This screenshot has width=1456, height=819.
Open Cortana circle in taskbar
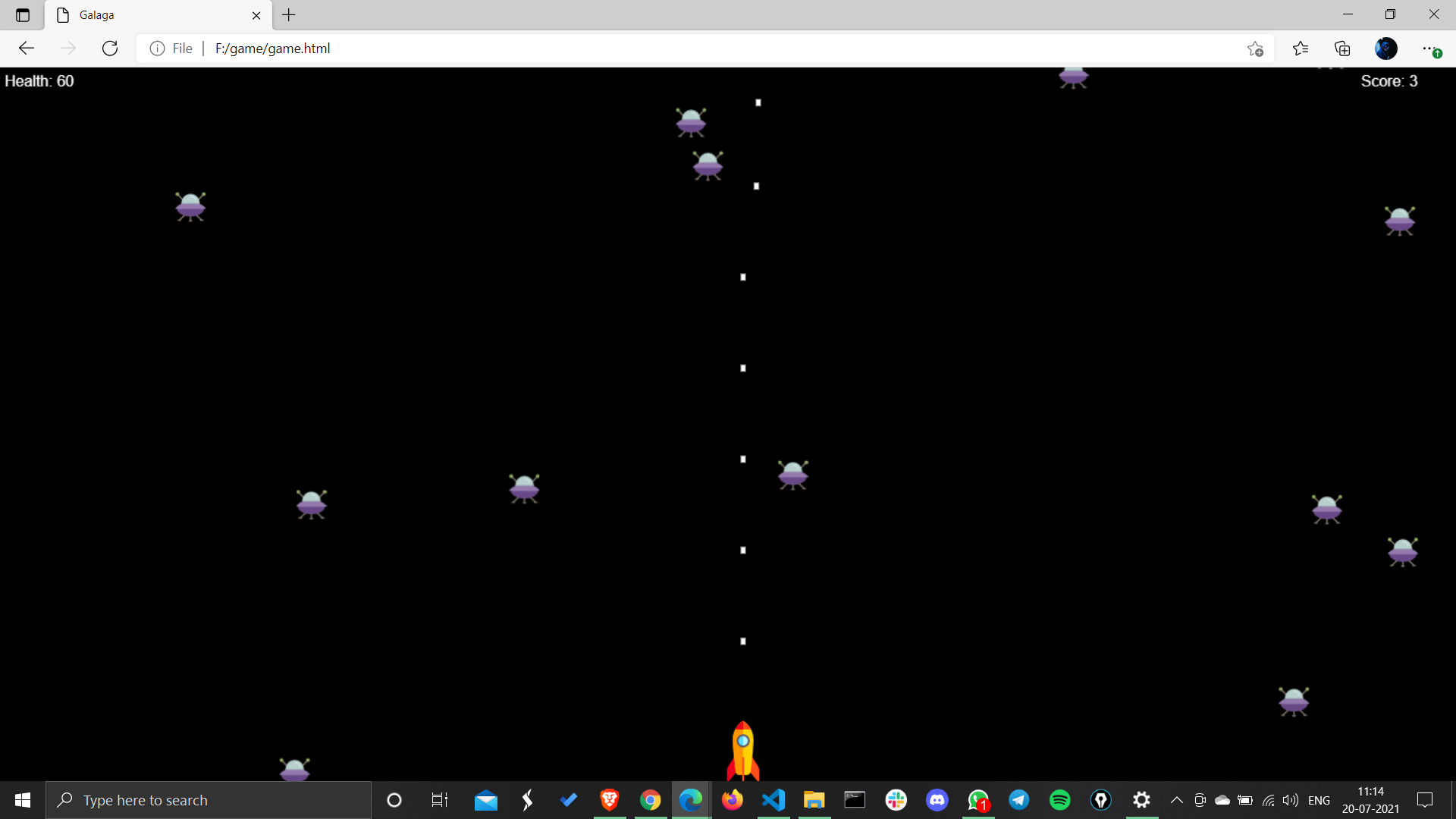coord(394,800)
